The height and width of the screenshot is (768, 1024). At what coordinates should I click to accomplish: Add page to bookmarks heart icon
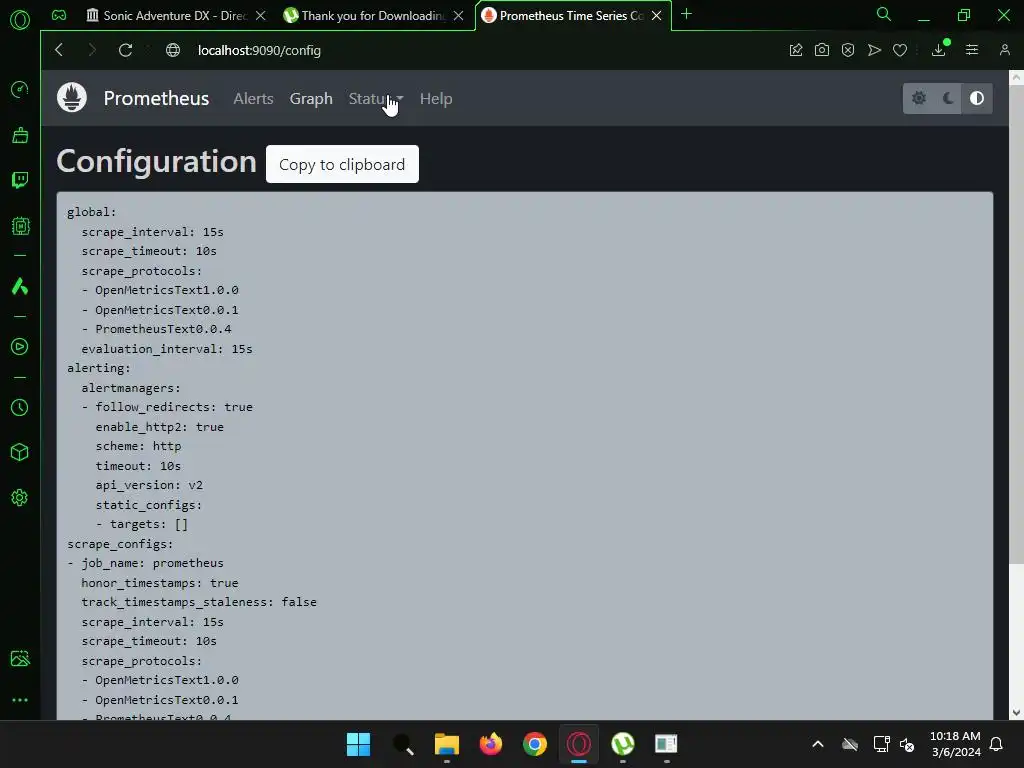pyautogui.click(x=900, y=50)
